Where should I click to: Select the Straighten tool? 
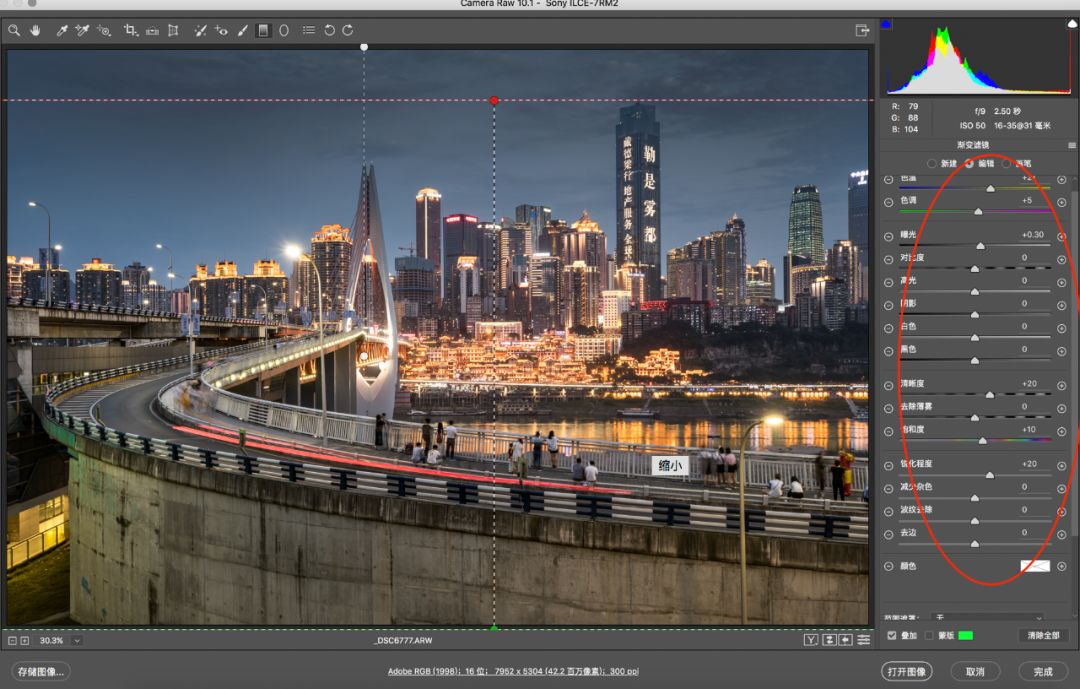tap(152, 30)
